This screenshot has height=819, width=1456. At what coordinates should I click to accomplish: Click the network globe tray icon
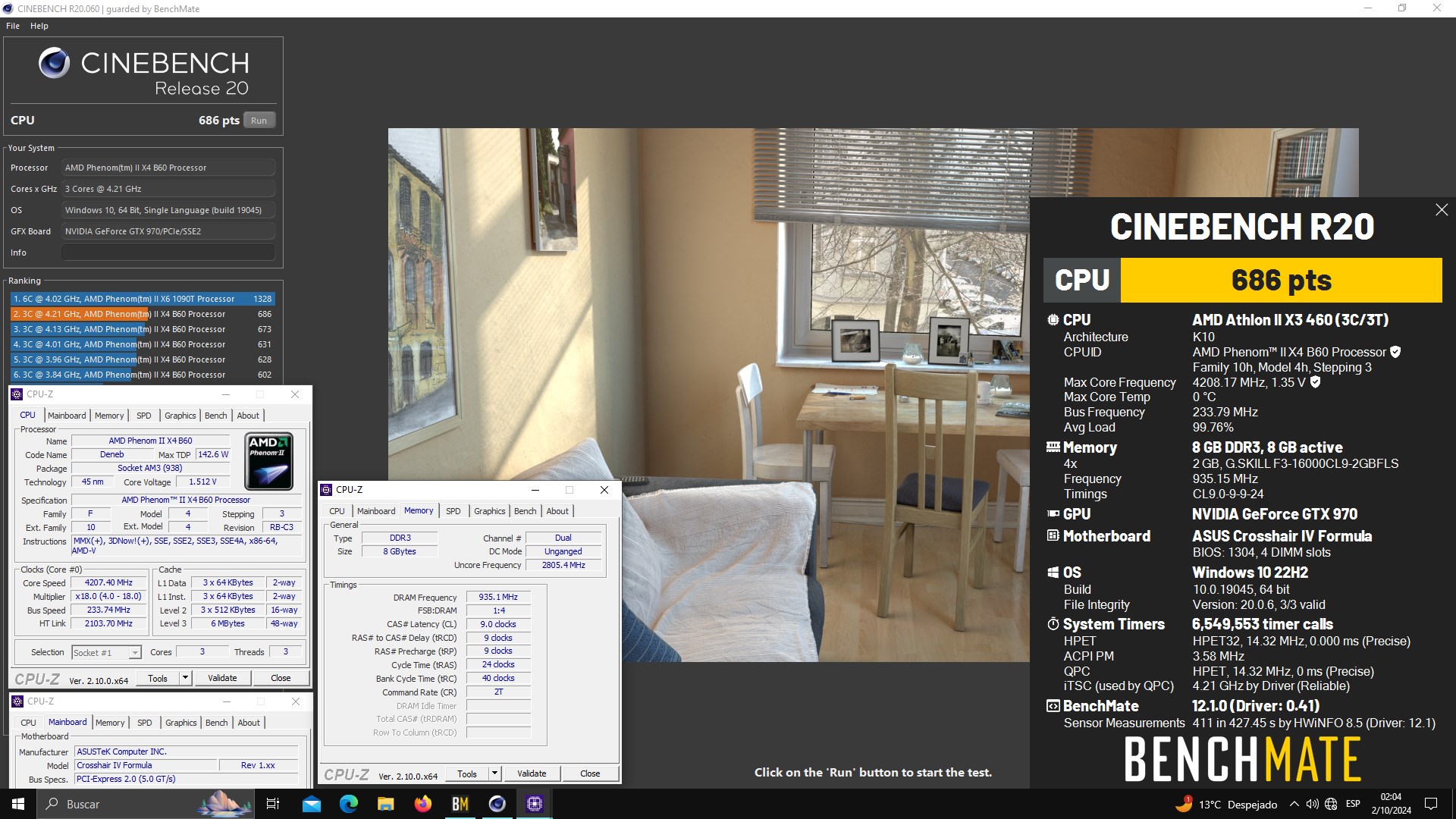(x=1331, y=804)
